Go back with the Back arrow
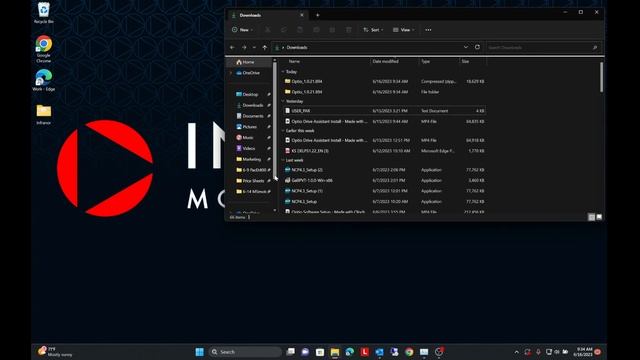 click(x=232, y=47)
